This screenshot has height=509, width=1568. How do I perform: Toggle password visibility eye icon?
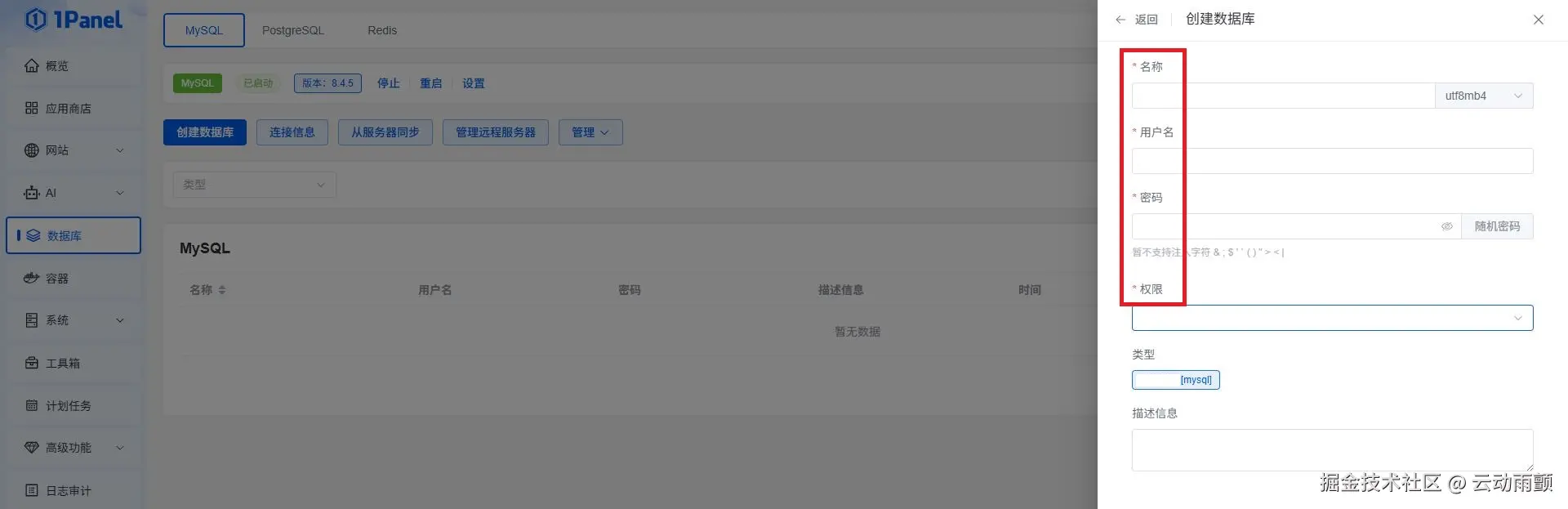(x=1447, y=226)
